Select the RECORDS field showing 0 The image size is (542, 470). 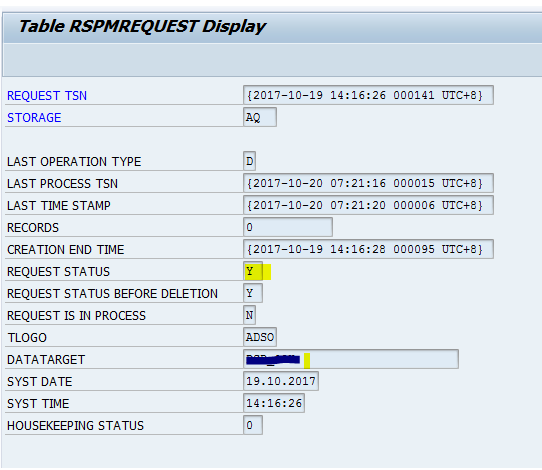[x=288, y=227]
